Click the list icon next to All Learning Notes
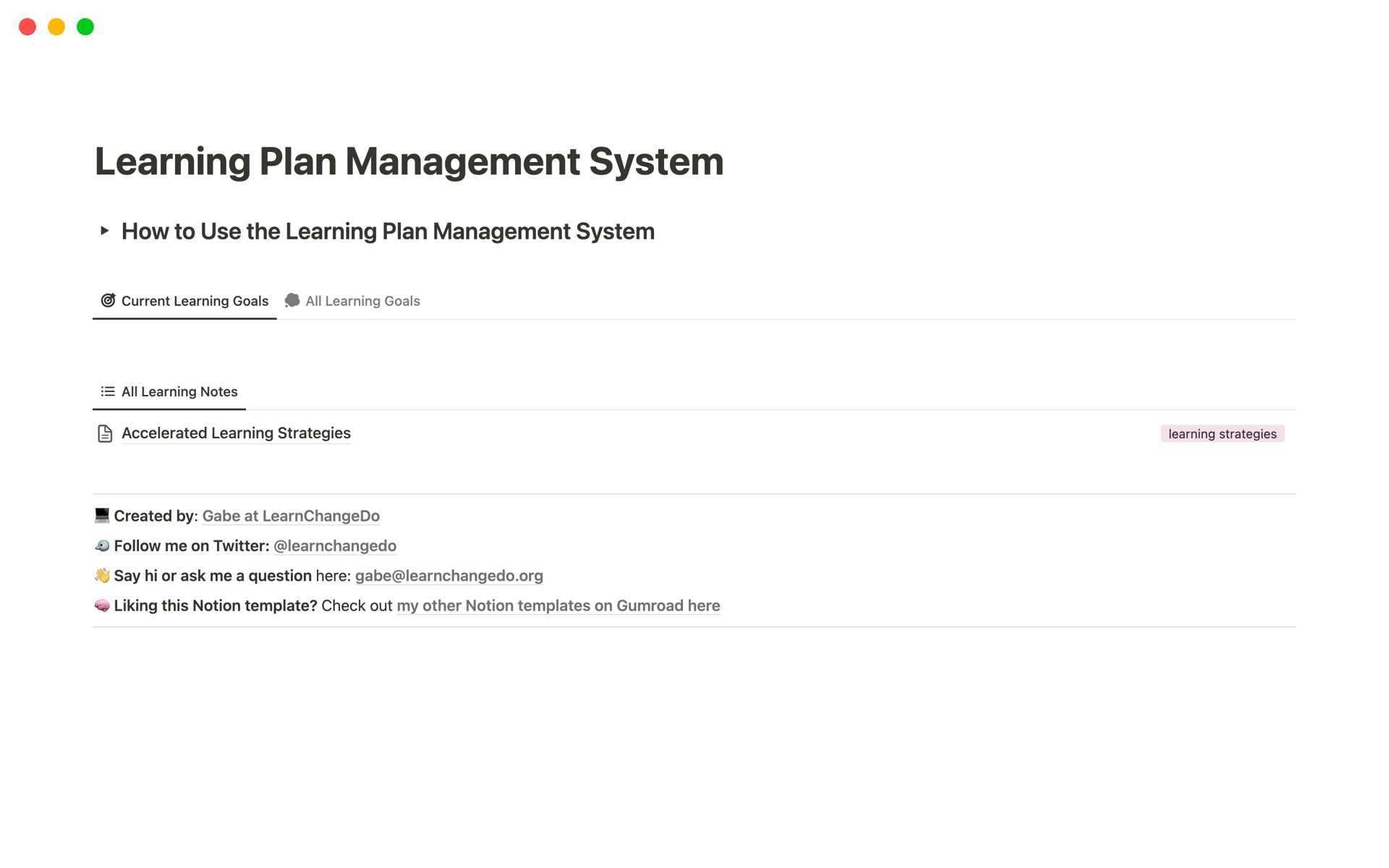Screen dimensions: 1389x868 point(106,391)
